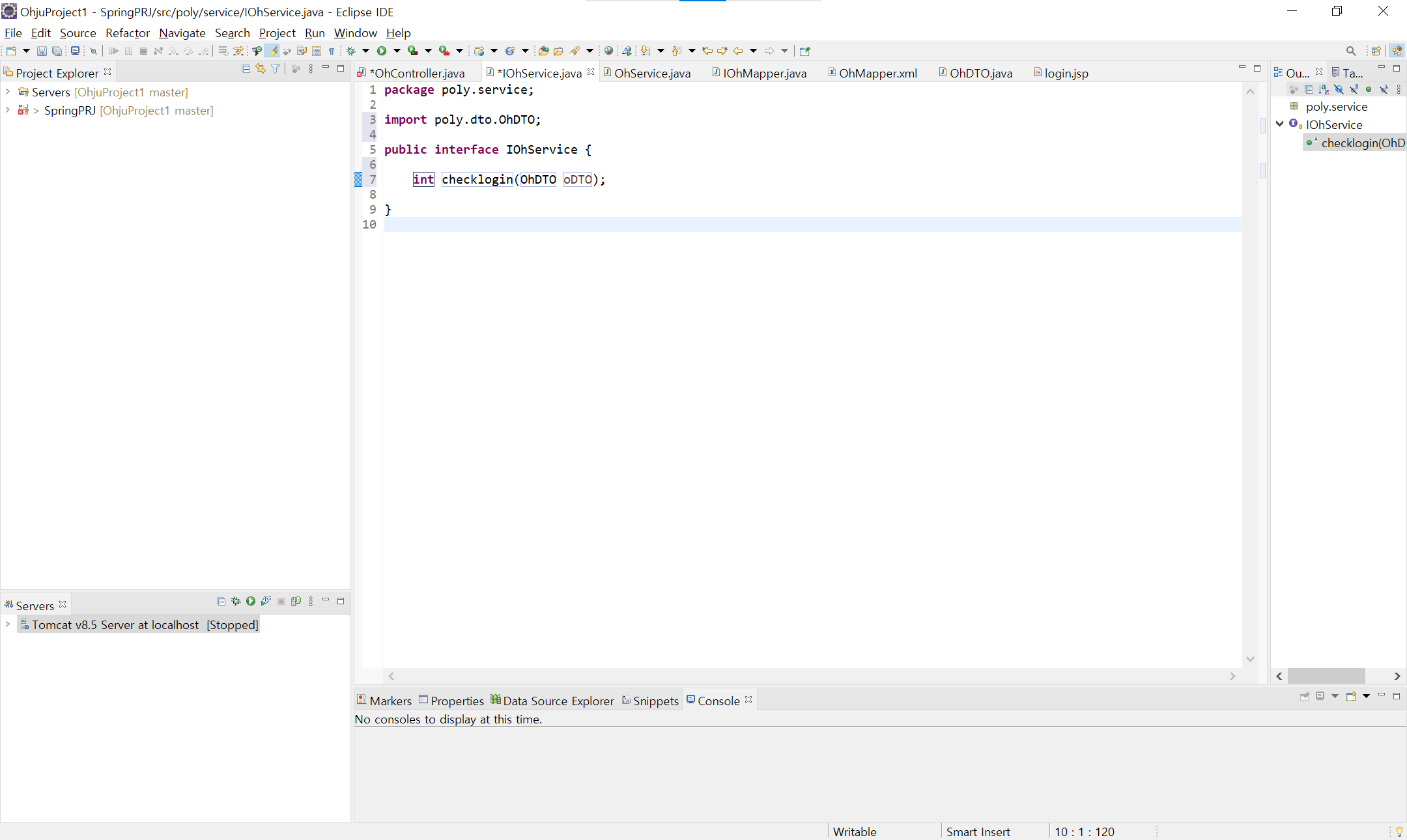
Task: Expand the SpringPRJ project tree node
Action: click(x=8, y=110)
